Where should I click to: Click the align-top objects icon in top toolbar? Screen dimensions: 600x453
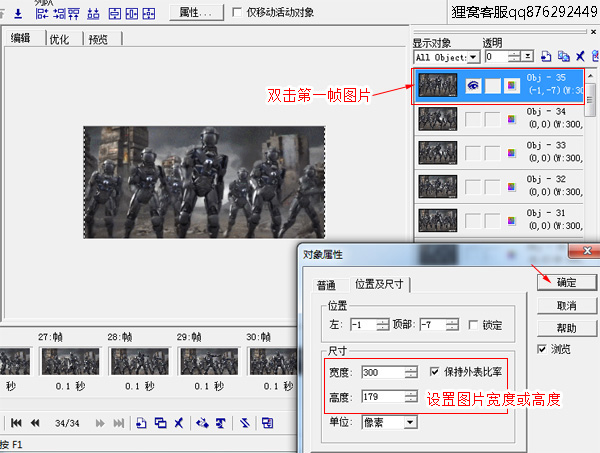point(73,14)
